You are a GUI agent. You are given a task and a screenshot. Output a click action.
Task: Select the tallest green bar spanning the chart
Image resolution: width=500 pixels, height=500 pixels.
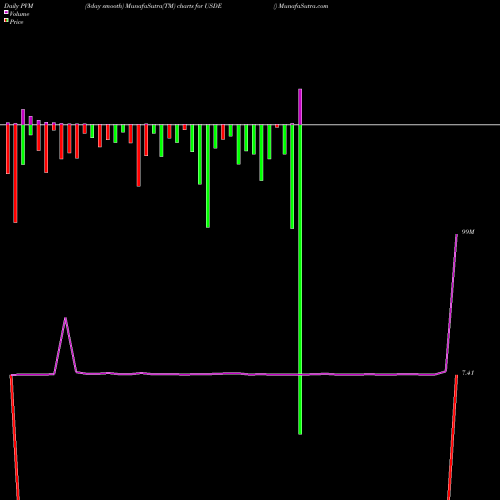click(300, 279)
